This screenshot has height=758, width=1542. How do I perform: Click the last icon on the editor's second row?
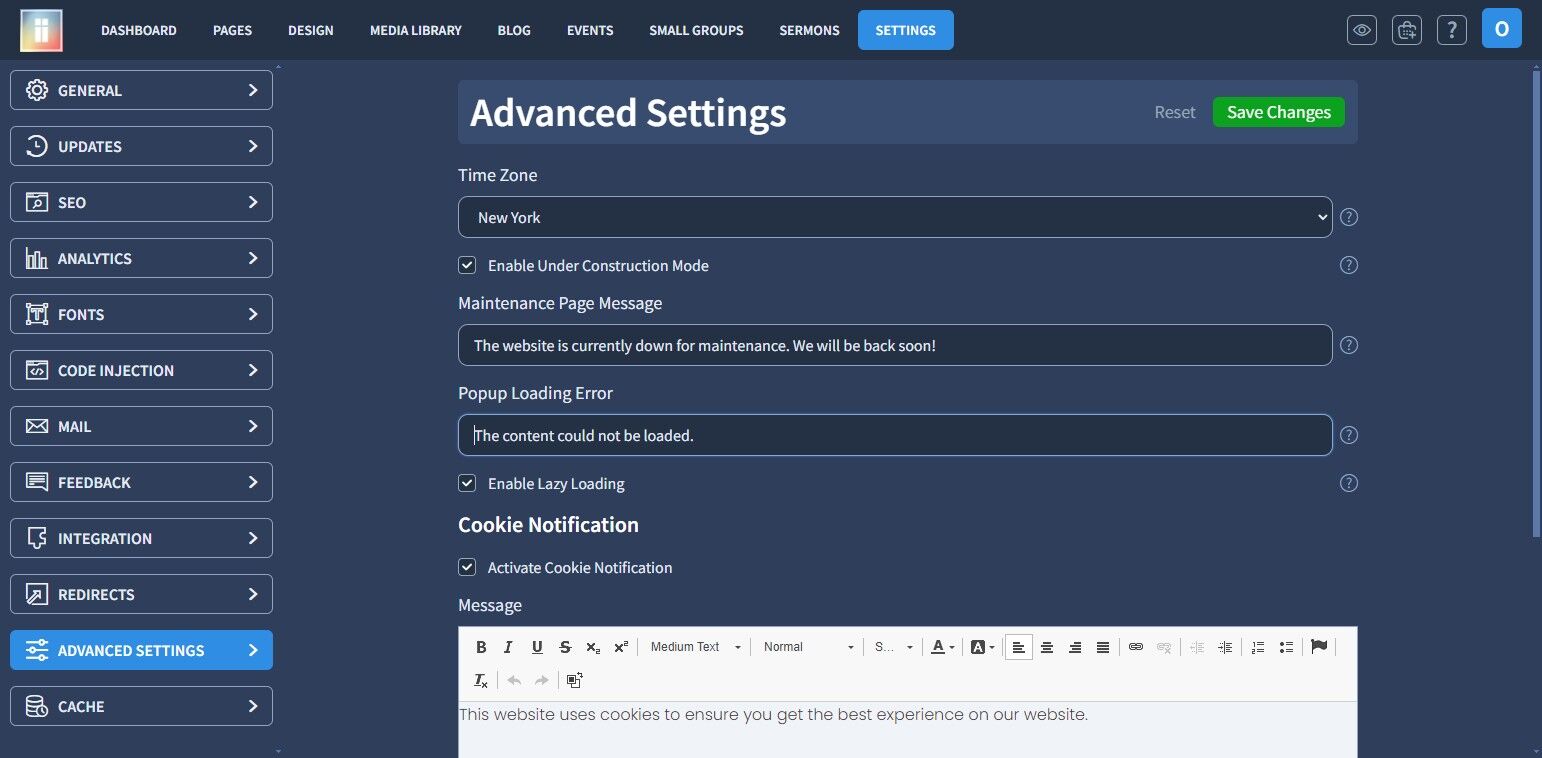pos(575,680)
